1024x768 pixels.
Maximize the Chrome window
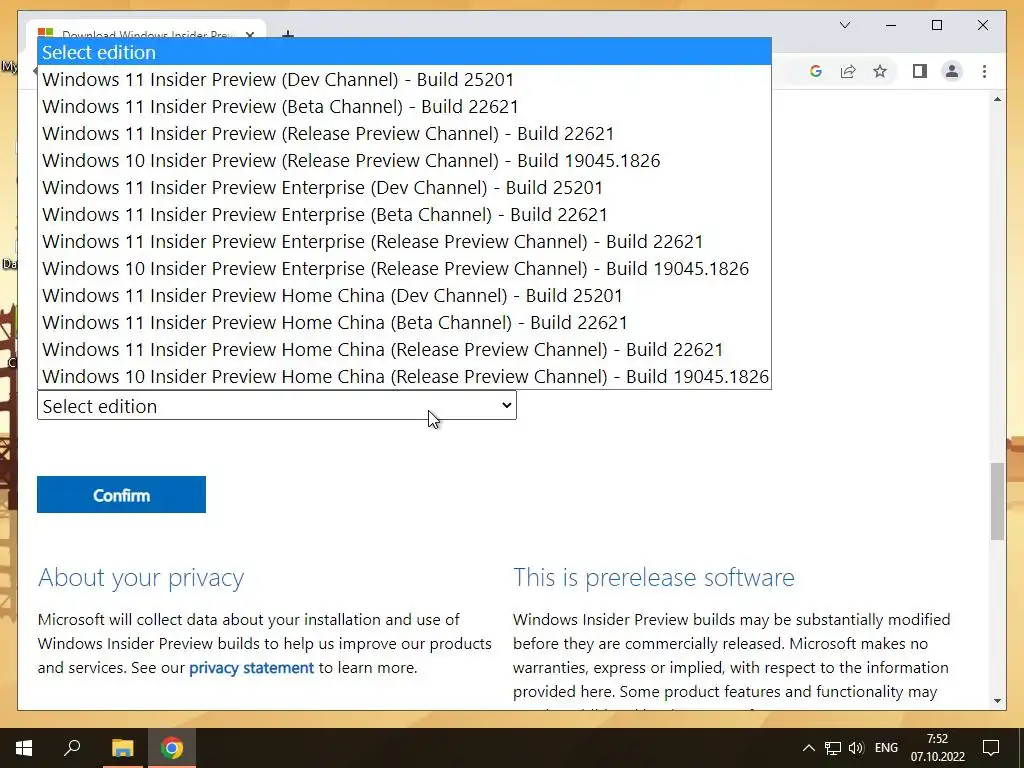(936, 25)
